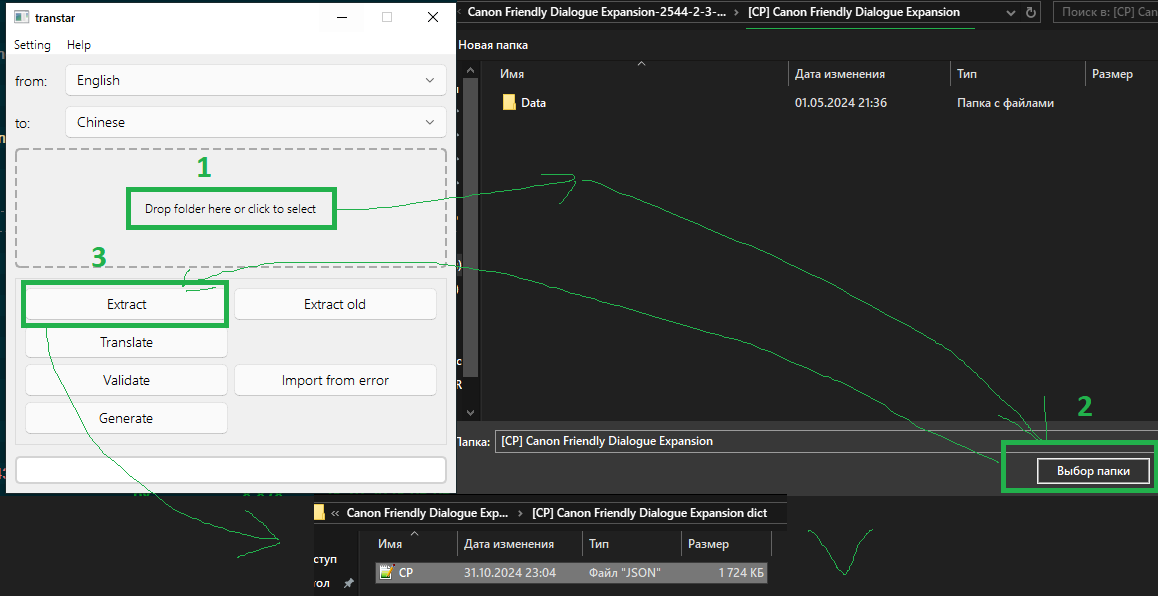Screen dimensions: 1158x596
Task: Select the Data folder icon
Action: coord(509,102)
